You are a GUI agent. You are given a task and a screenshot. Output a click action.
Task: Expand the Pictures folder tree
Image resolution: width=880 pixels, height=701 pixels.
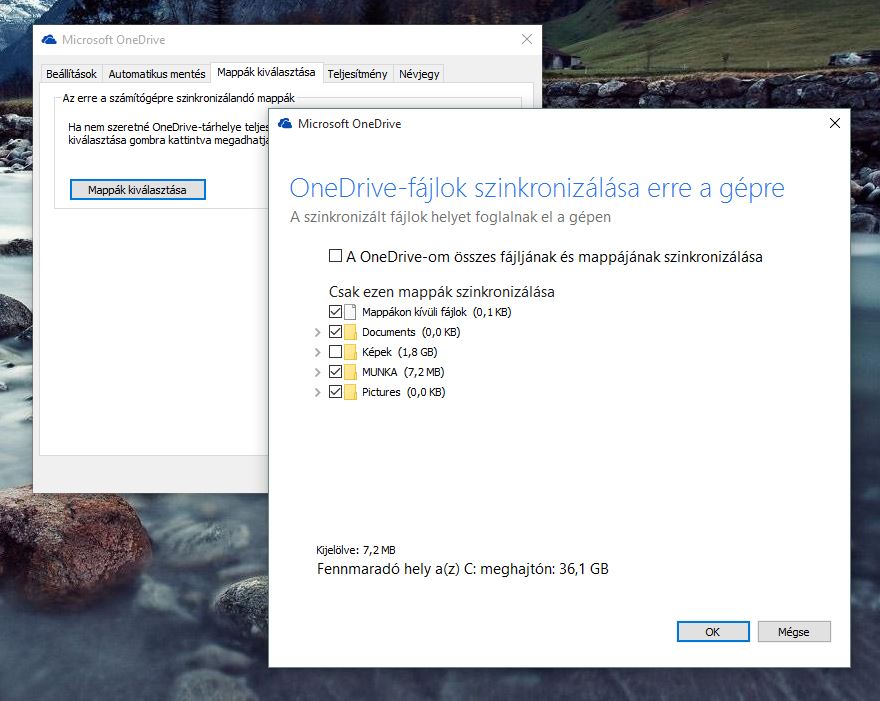(x=318, y=392)
